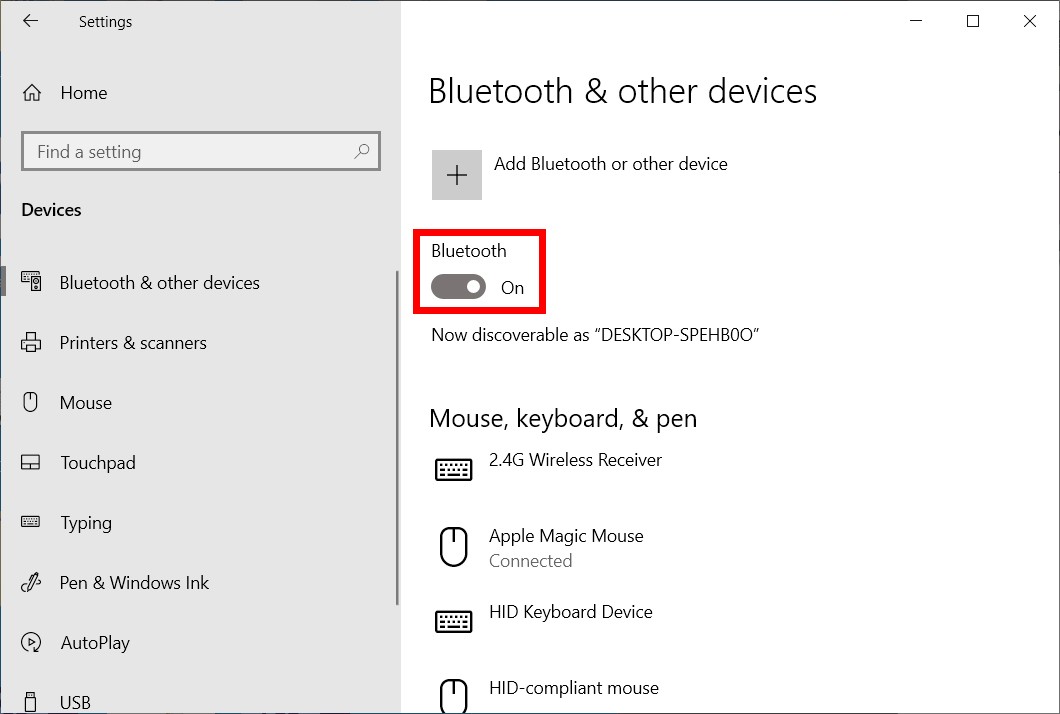The image size is (1060, 714).
Task: Open the Mouse settings page
Action: (86, 403)
